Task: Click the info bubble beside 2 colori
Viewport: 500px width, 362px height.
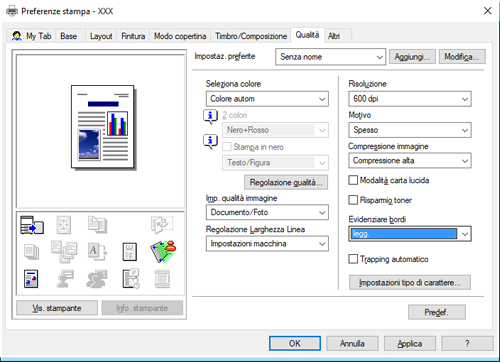Action: (x=210, y=116)
